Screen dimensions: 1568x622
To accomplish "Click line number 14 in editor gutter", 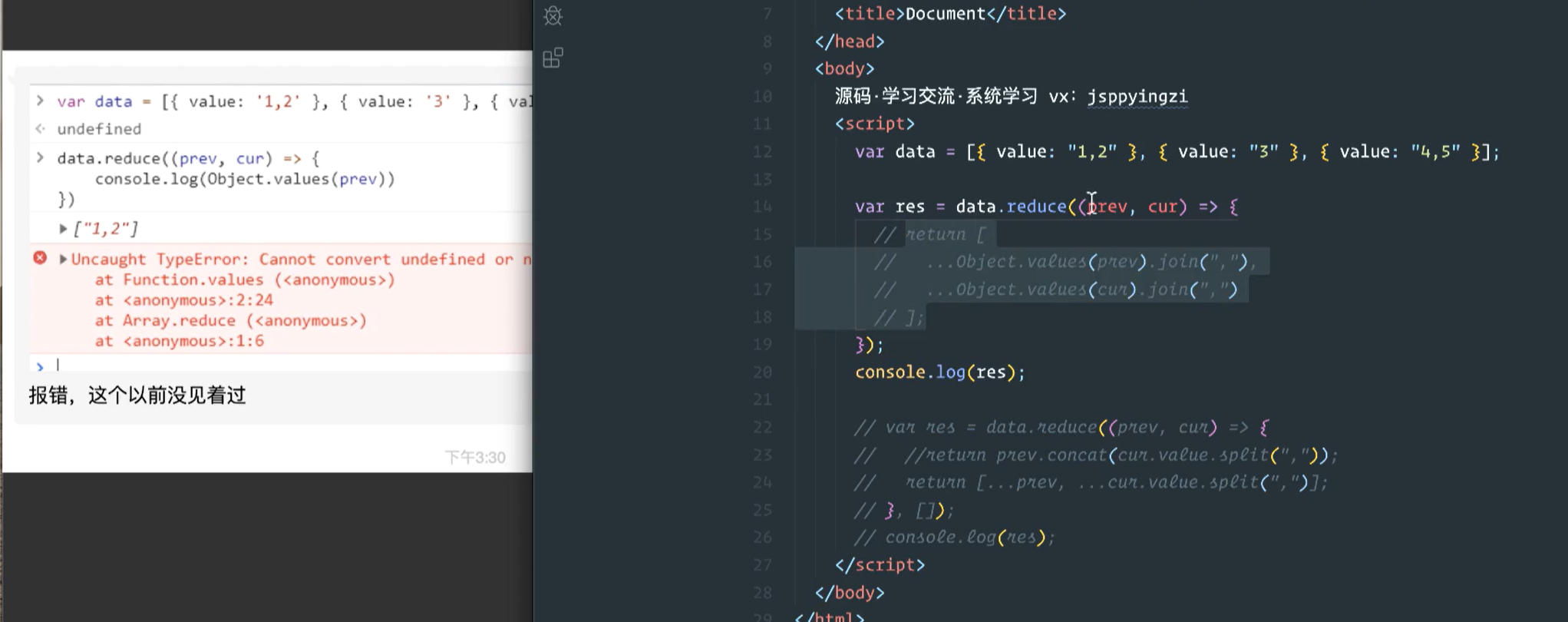I will click(762, 207).
